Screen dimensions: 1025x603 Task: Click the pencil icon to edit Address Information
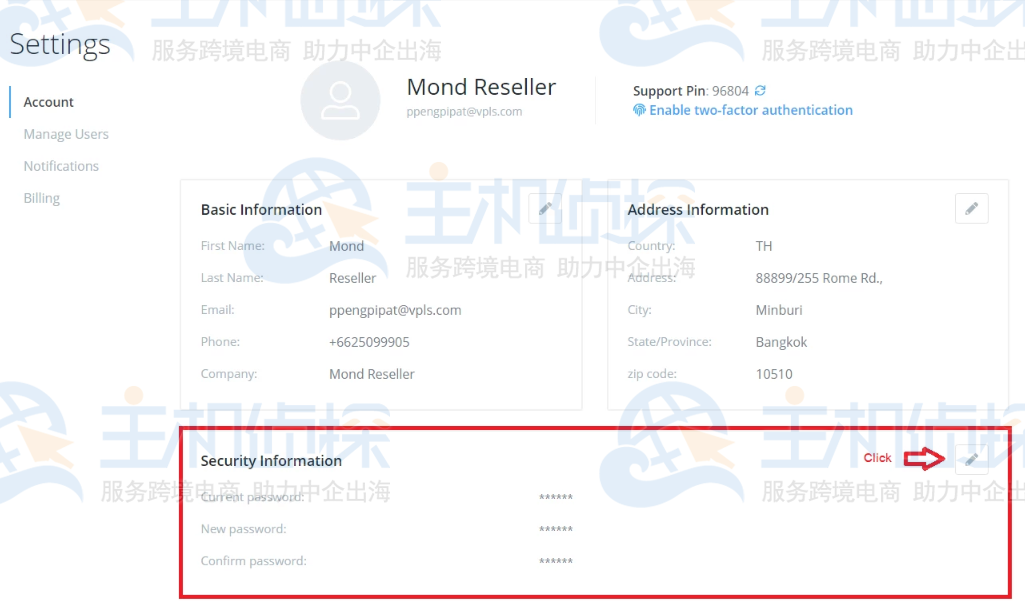(971, 208)
